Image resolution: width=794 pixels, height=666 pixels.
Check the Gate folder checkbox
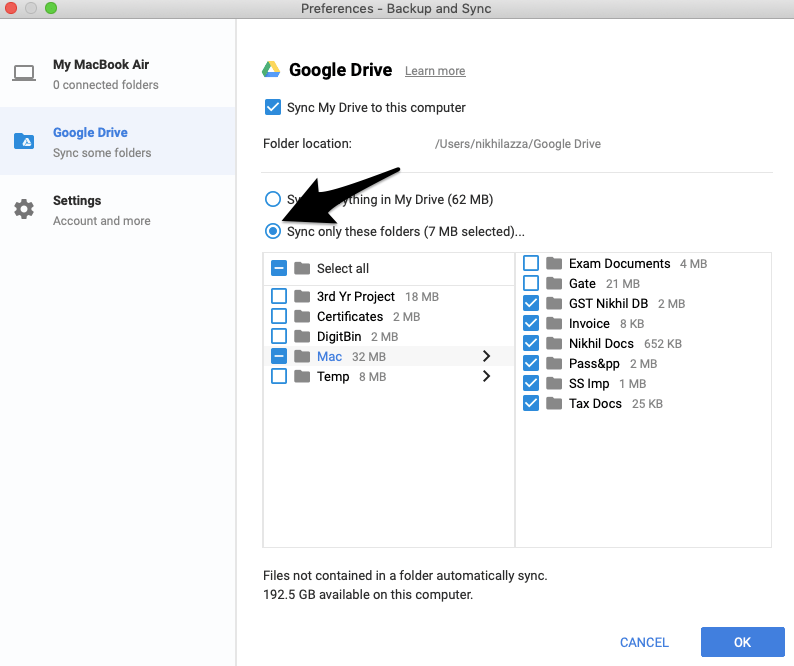[531, 283]
